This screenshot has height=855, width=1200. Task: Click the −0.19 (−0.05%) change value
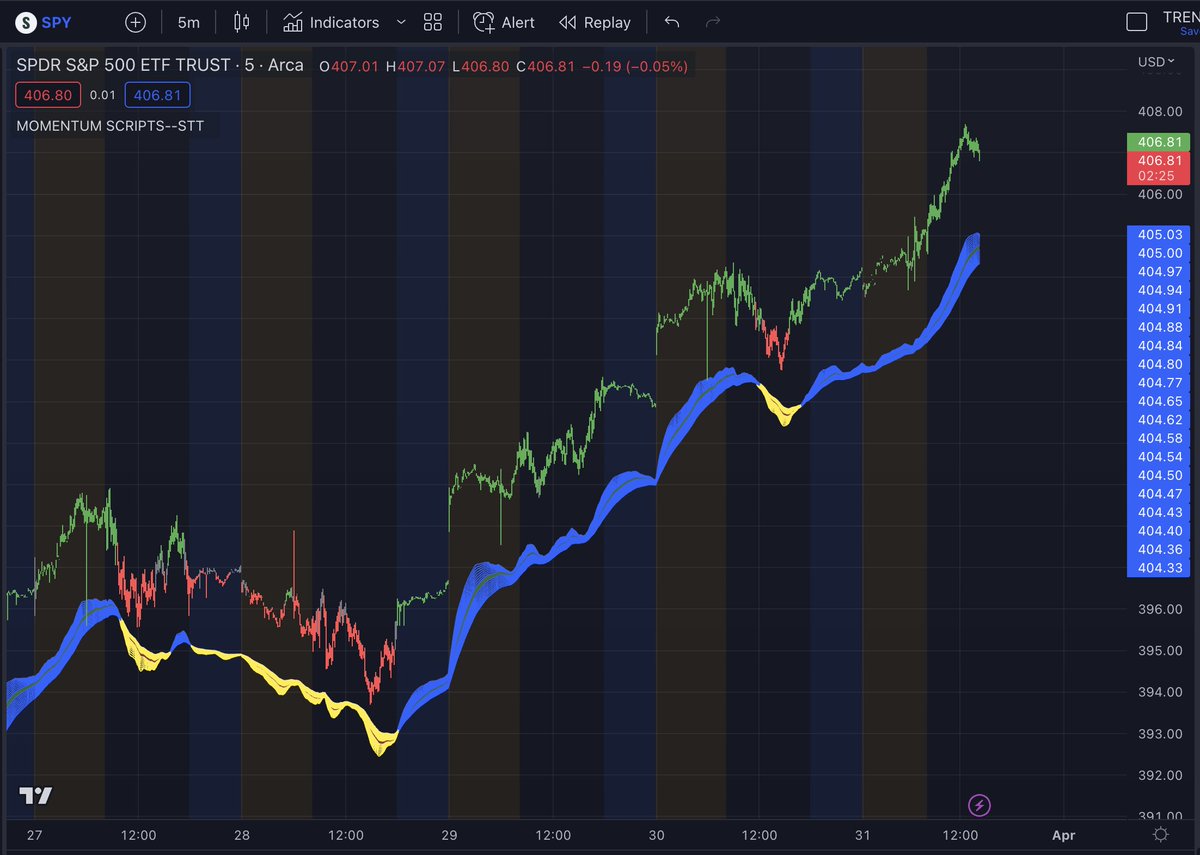pyautogui.click(x=637, y=67)
